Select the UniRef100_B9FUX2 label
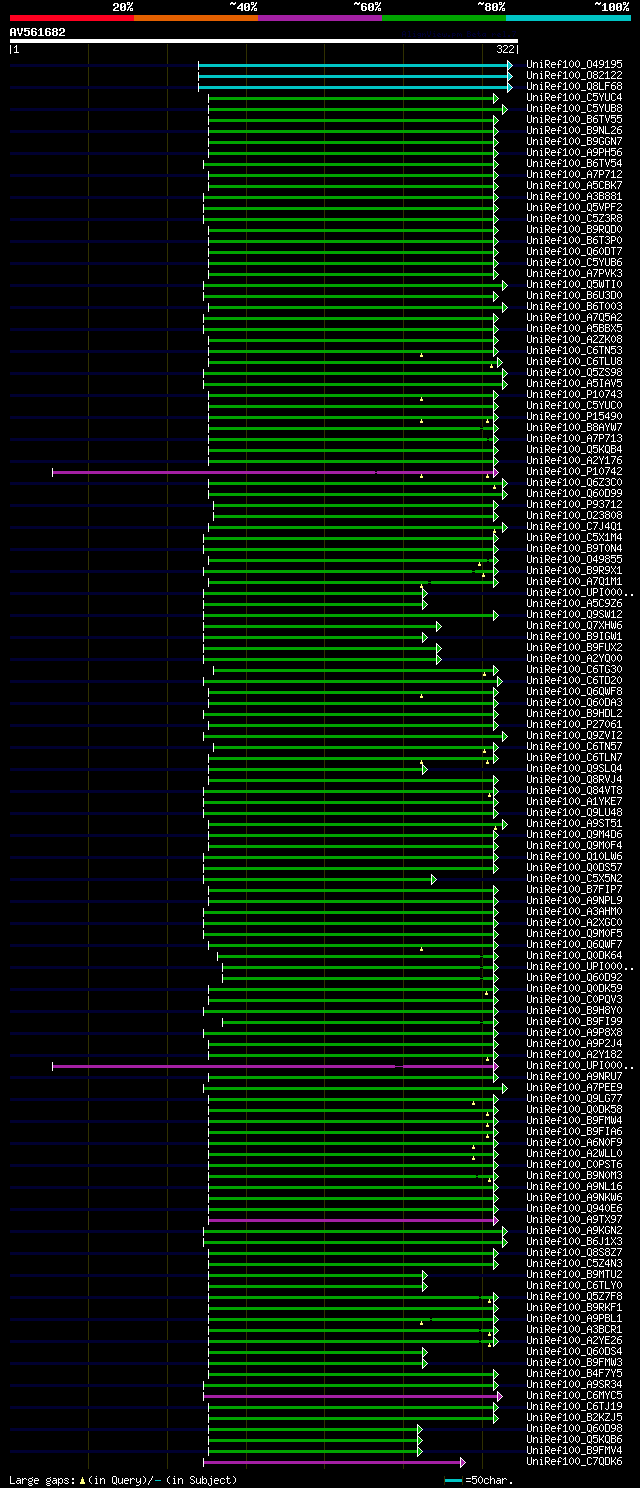The width and height of the screenshot is (640, 1488). 575,647
